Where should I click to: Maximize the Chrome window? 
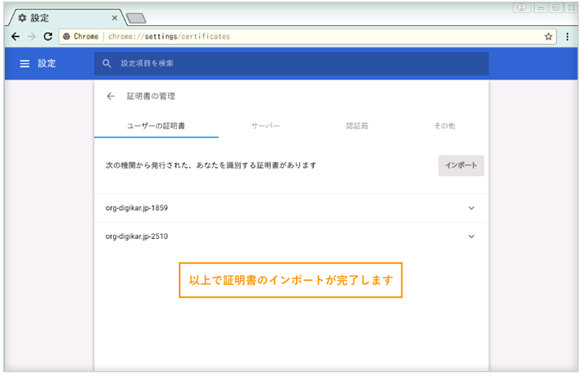point(556,8)
